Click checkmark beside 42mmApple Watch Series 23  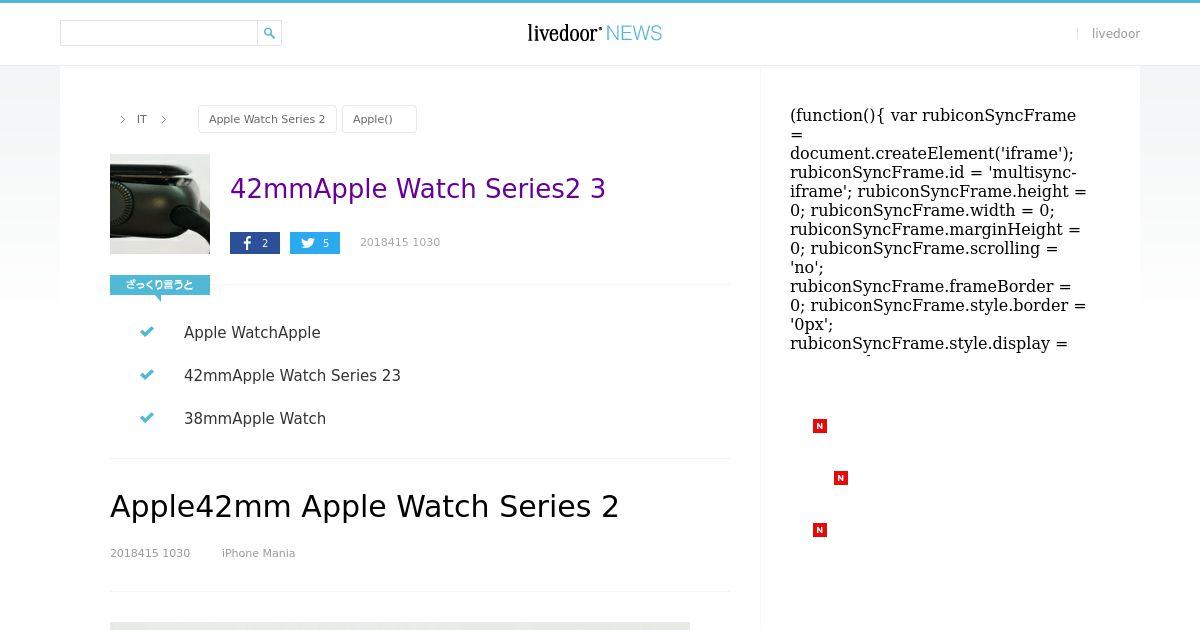click(147, 375)
